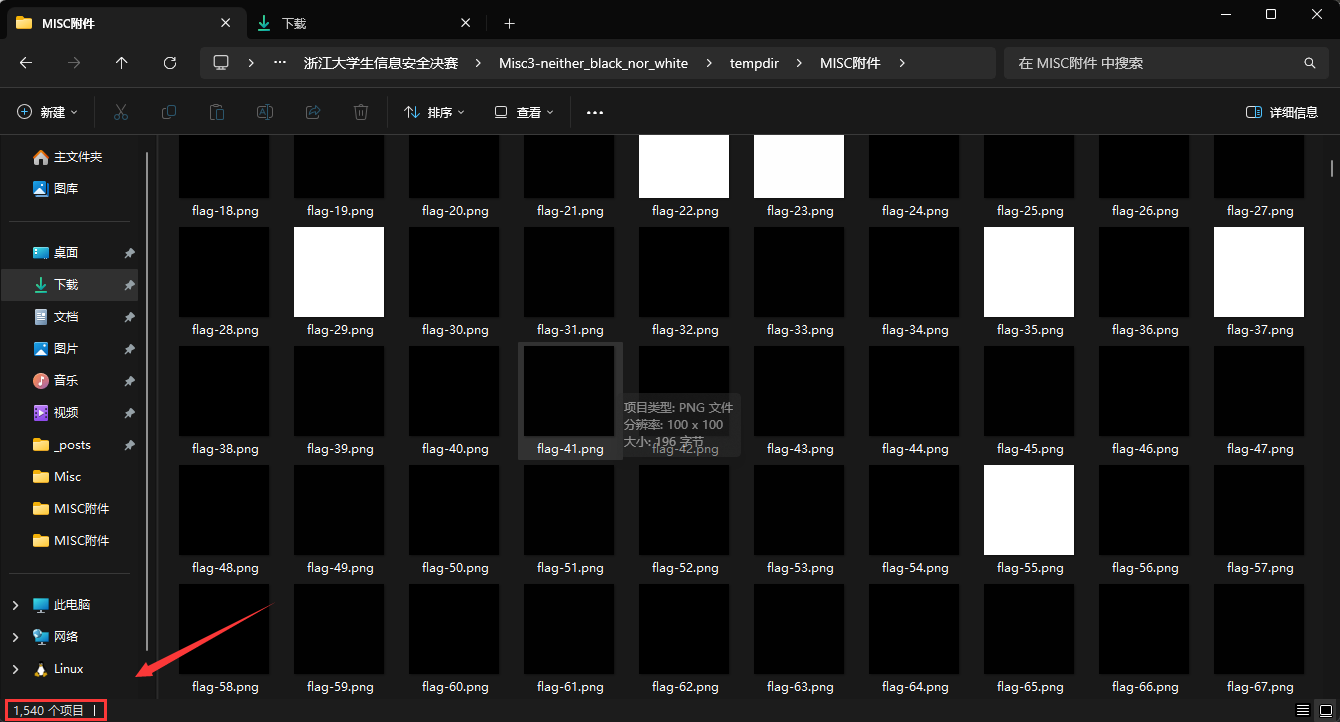Click the Share icon in toolbar
This screenshot has width=1340, height=722.
pos(313,113)
